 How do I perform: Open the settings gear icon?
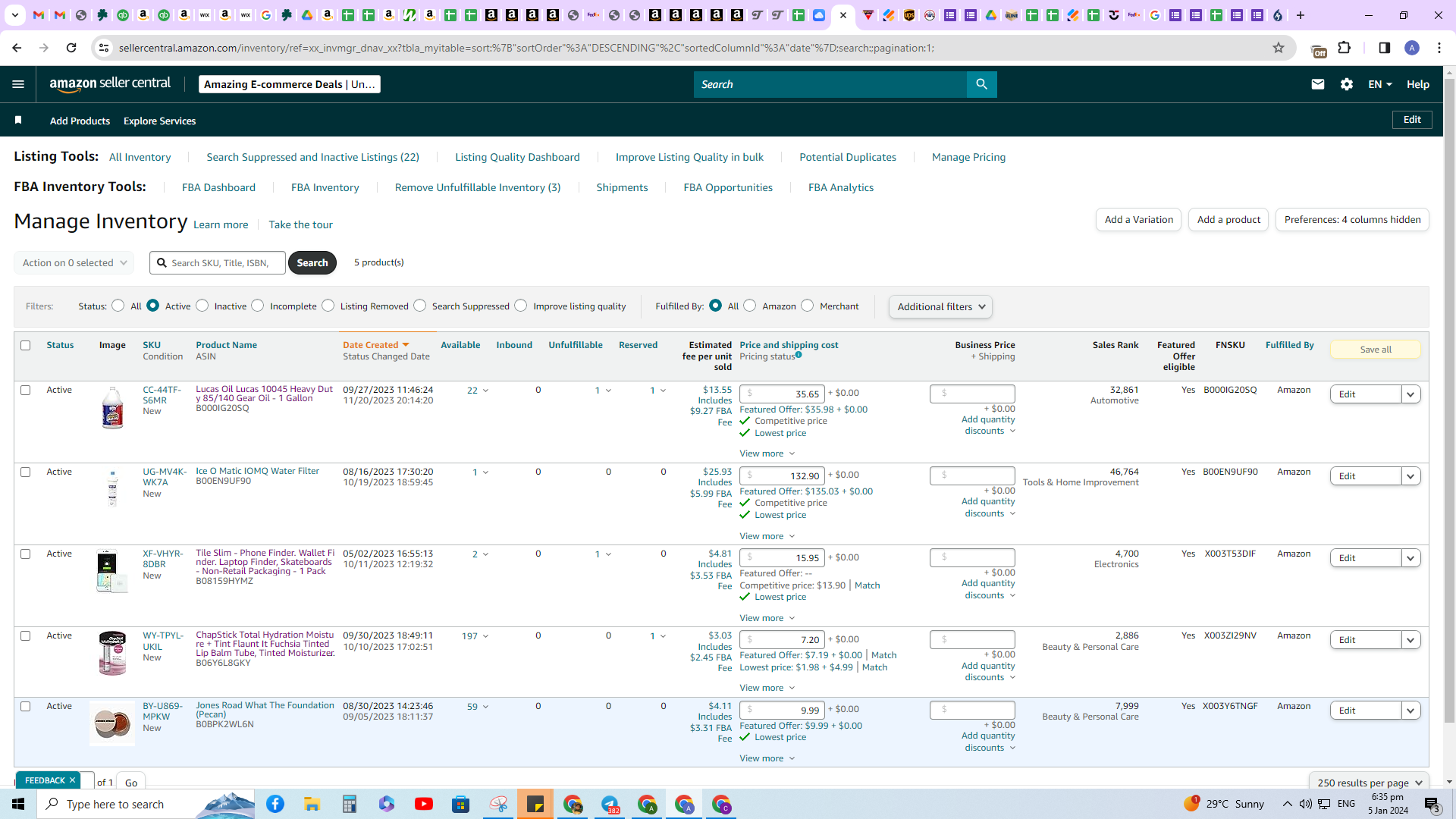1347,84
